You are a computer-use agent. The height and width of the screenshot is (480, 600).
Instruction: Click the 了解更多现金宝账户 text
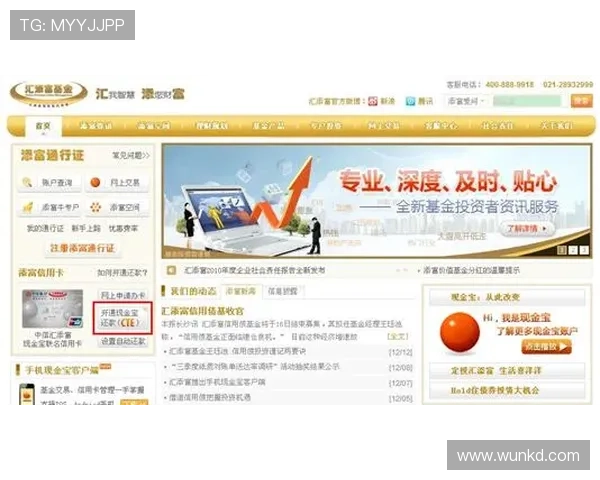point(537,331)
